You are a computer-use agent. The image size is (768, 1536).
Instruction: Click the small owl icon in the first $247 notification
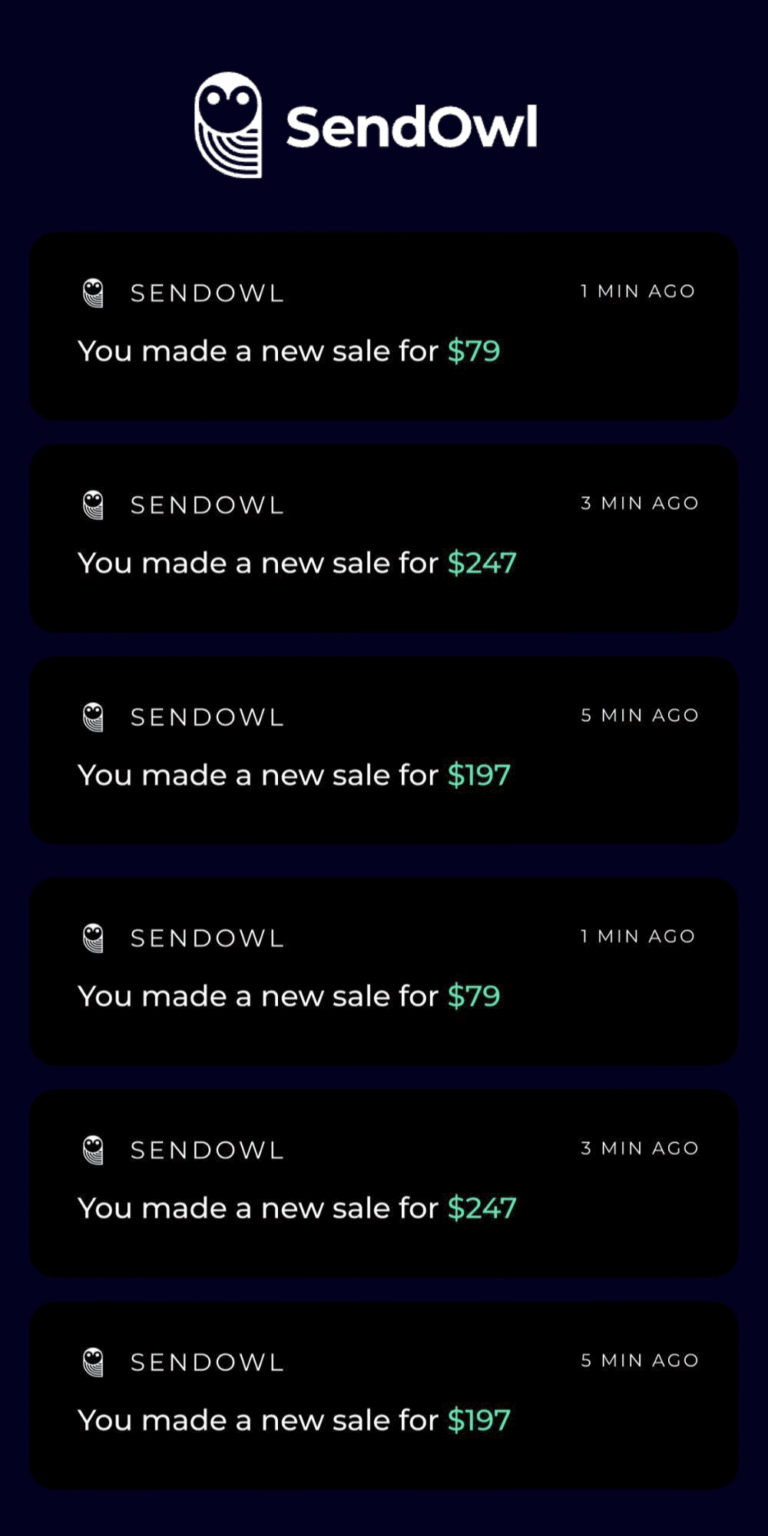click(x=93, y=505)
